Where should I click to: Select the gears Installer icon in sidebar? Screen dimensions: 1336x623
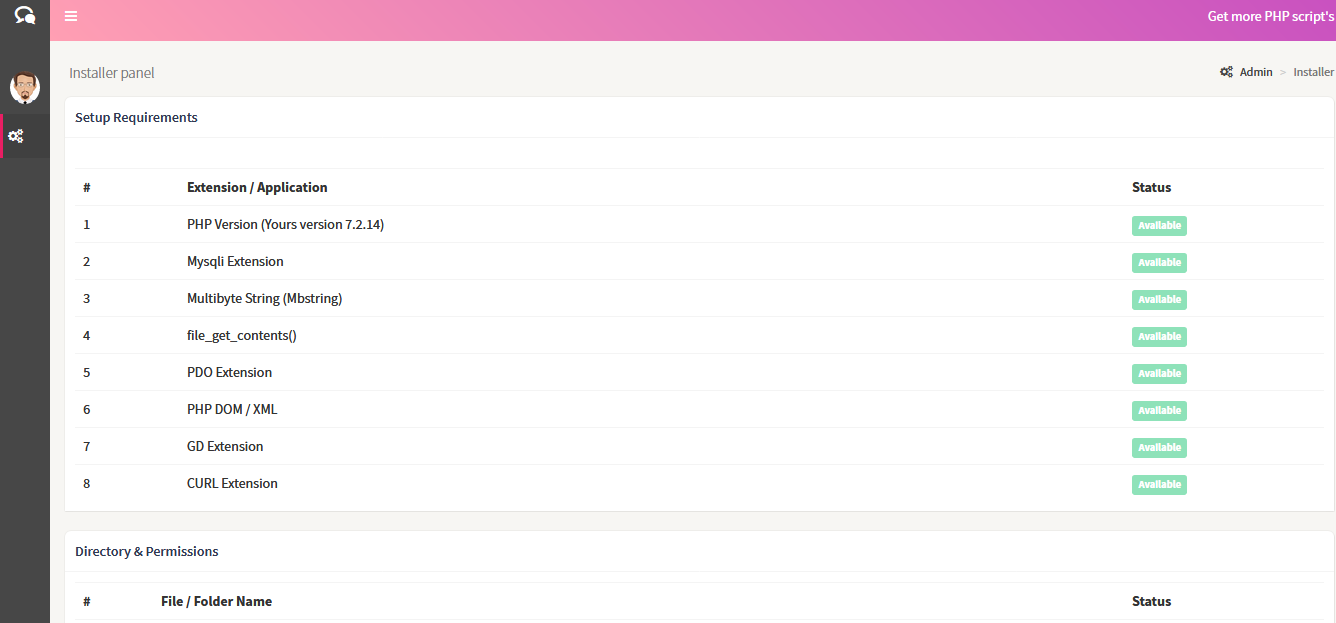pyautogui.click(x=16, y=136)
